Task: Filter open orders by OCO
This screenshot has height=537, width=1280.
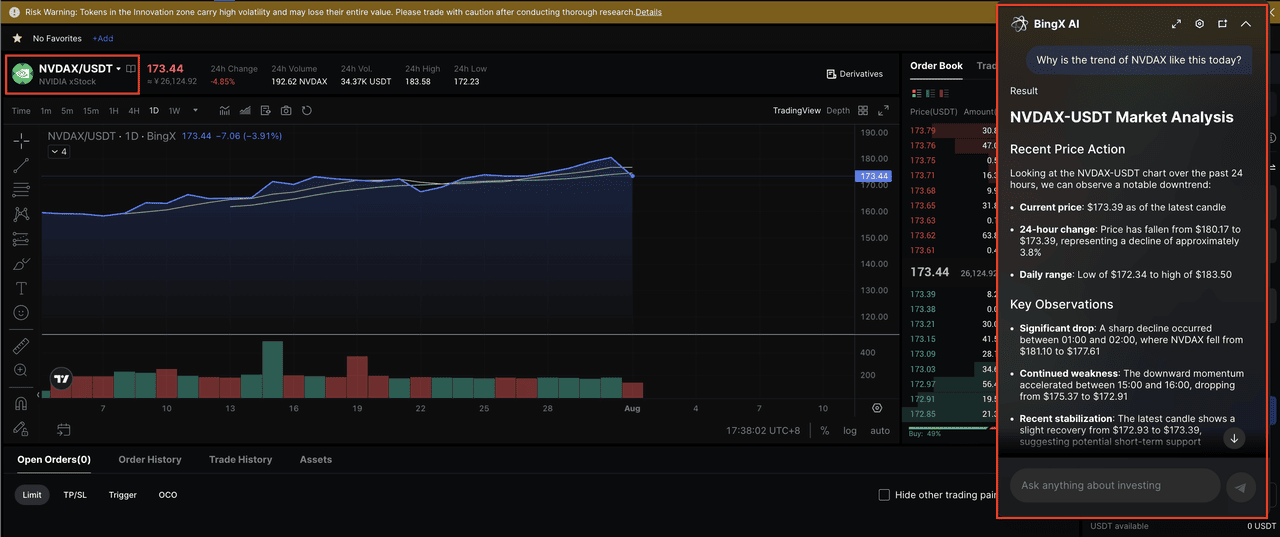Action: point(168,495)
